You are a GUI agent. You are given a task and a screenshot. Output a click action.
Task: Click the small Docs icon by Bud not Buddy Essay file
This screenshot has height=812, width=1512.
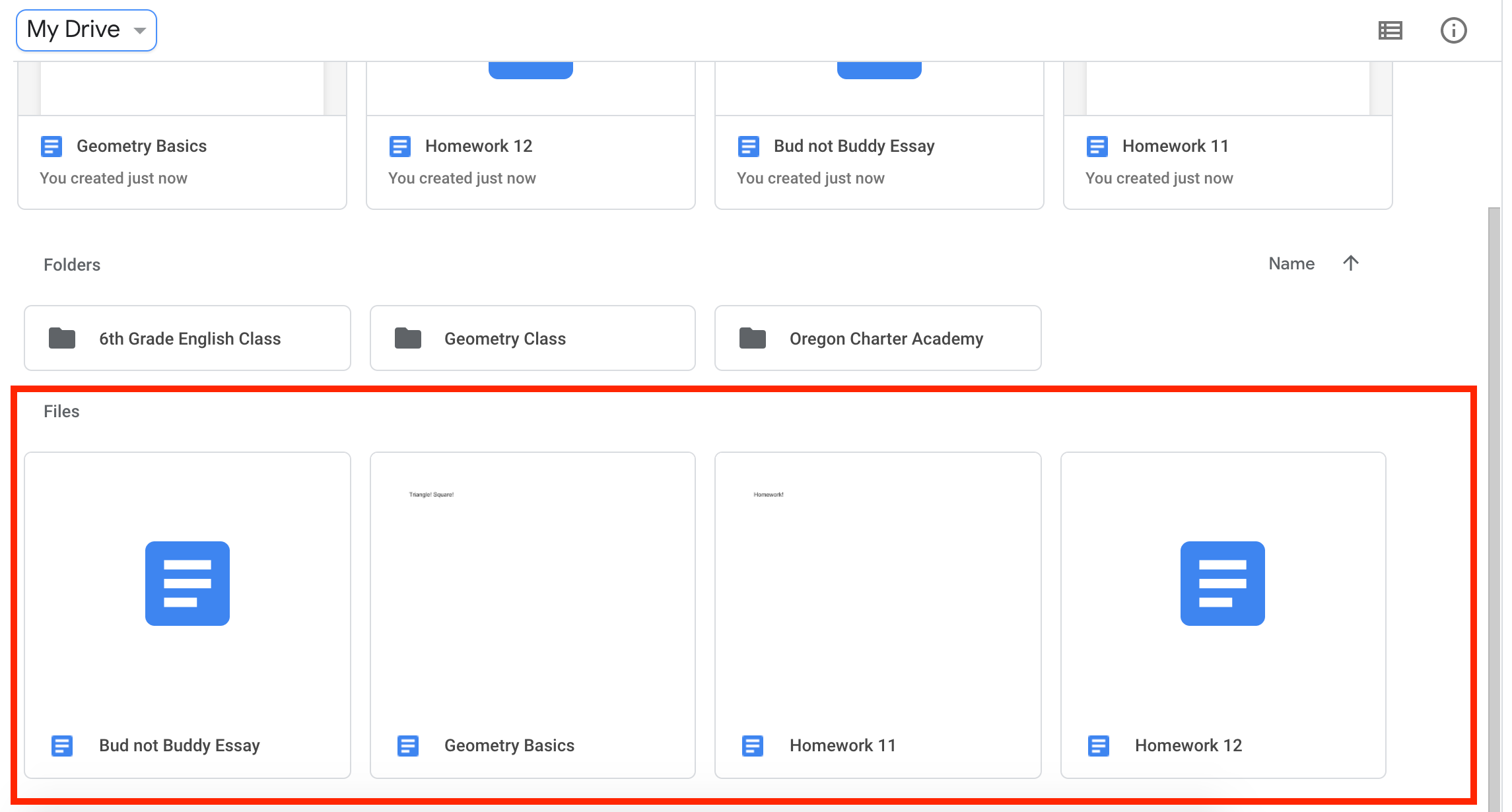pos(62,746)
